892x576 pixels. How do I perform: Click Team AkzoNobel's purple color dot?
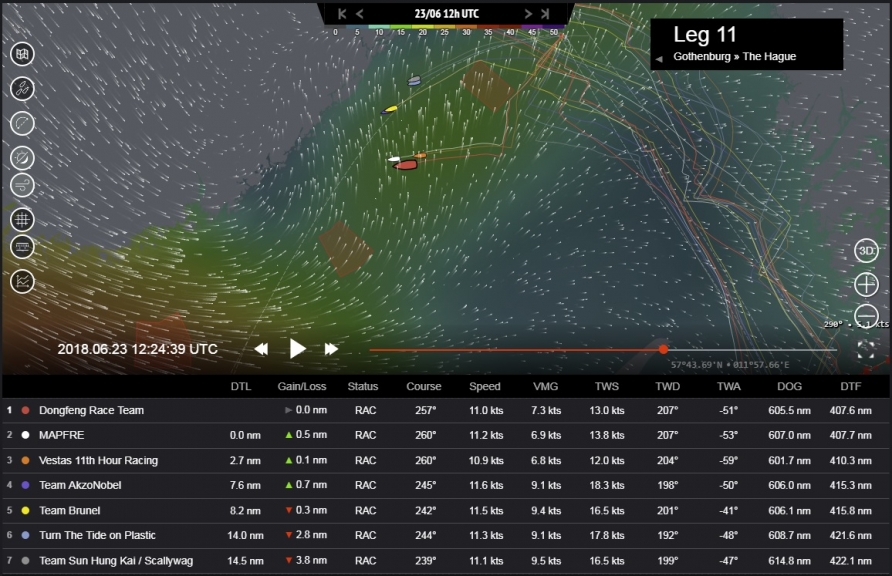25,485
